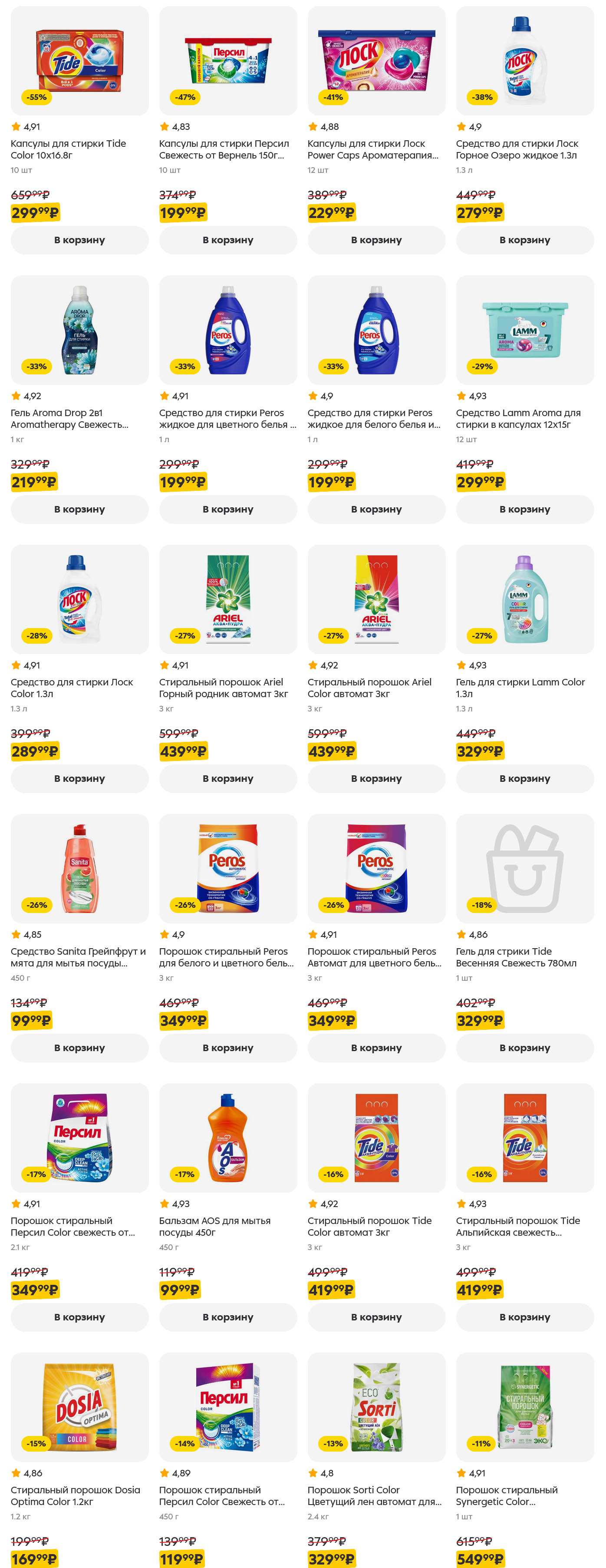Click the placeholder bag icon for Tide gel
Image resolution: width=606 pixels, height=1568 pixels.
pos(524,869)
